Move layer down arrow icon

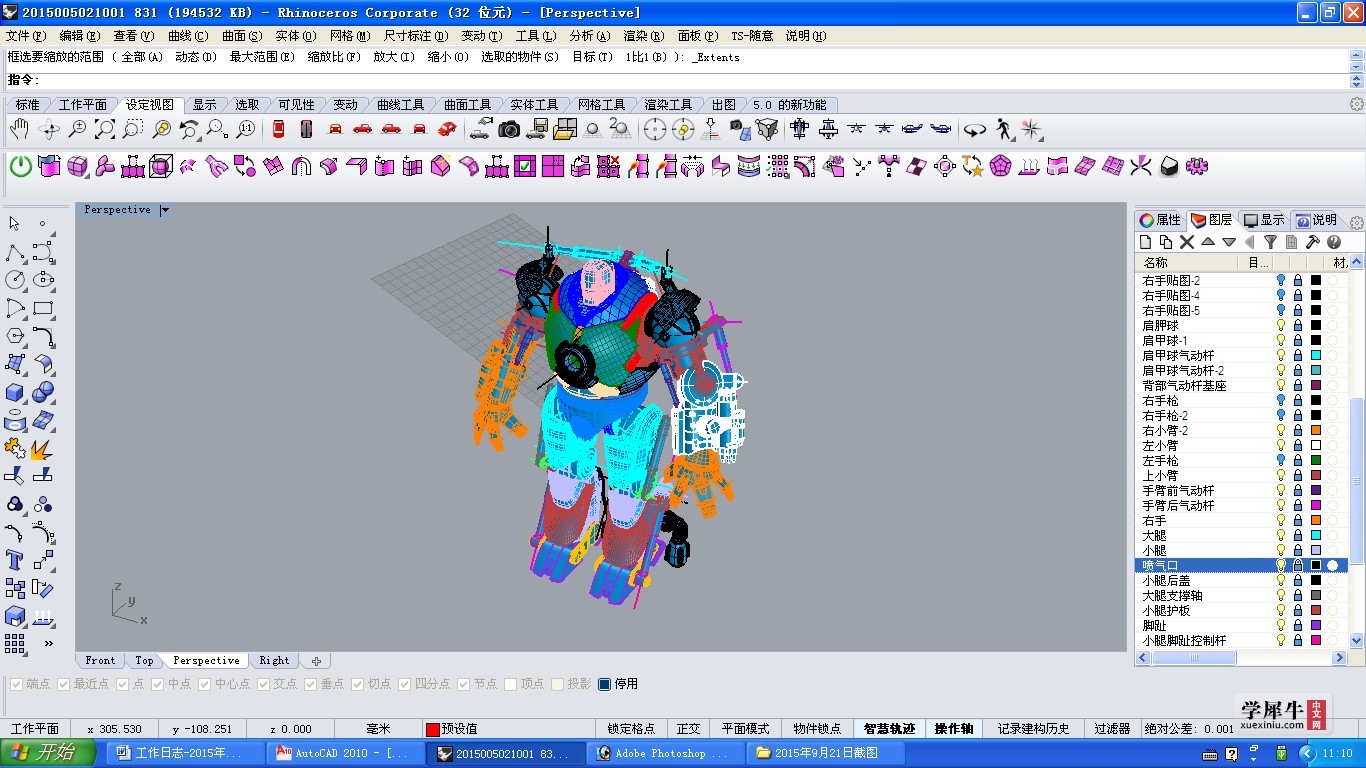(1229, 242)
